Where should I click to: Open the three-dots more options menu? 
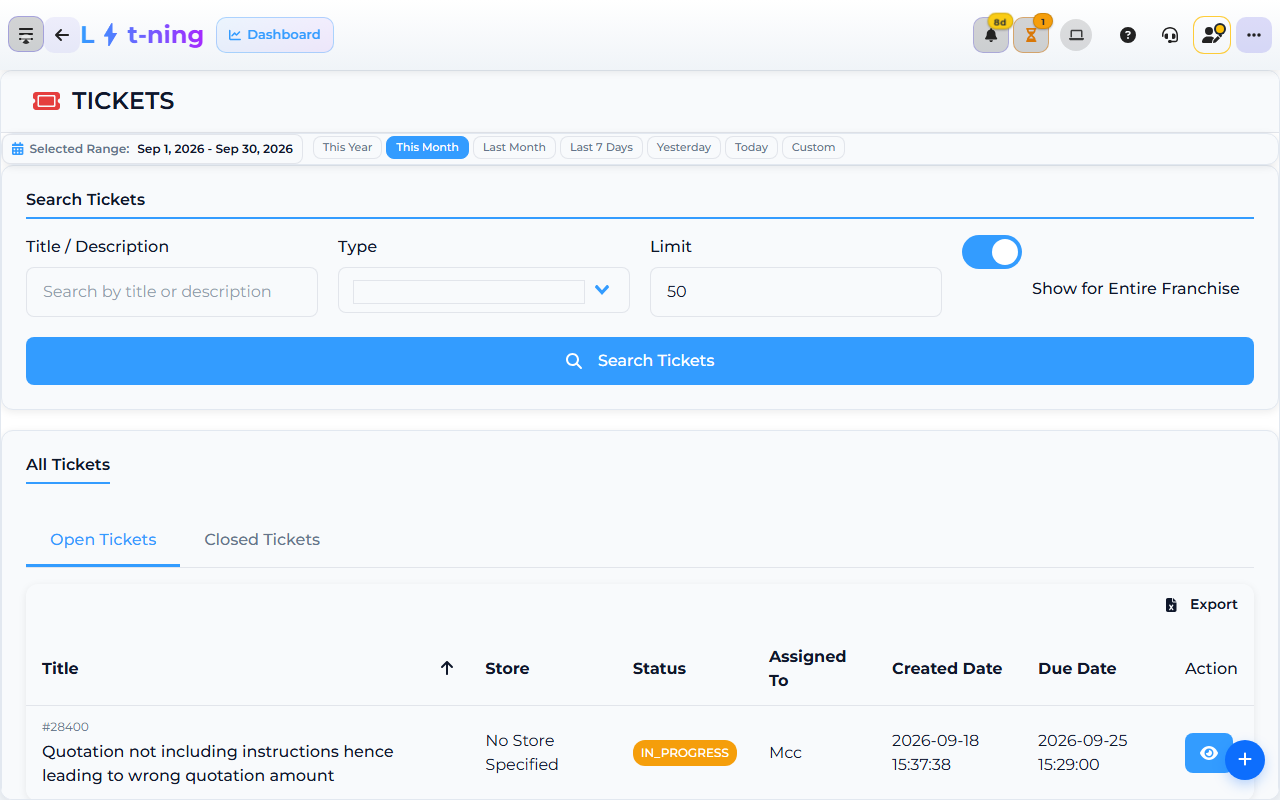[1254, 35]
